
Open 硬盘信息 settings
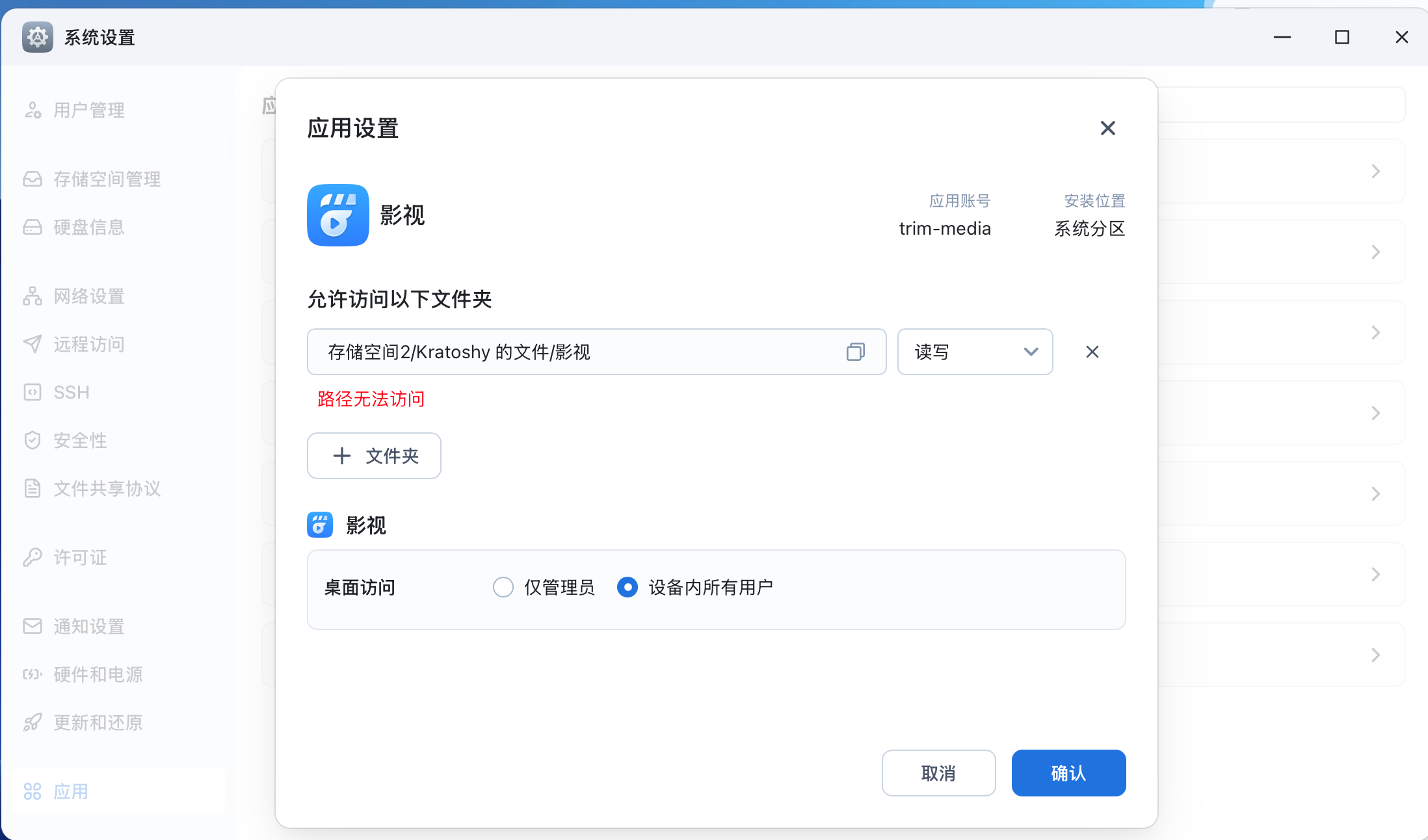tap(89, 228)
